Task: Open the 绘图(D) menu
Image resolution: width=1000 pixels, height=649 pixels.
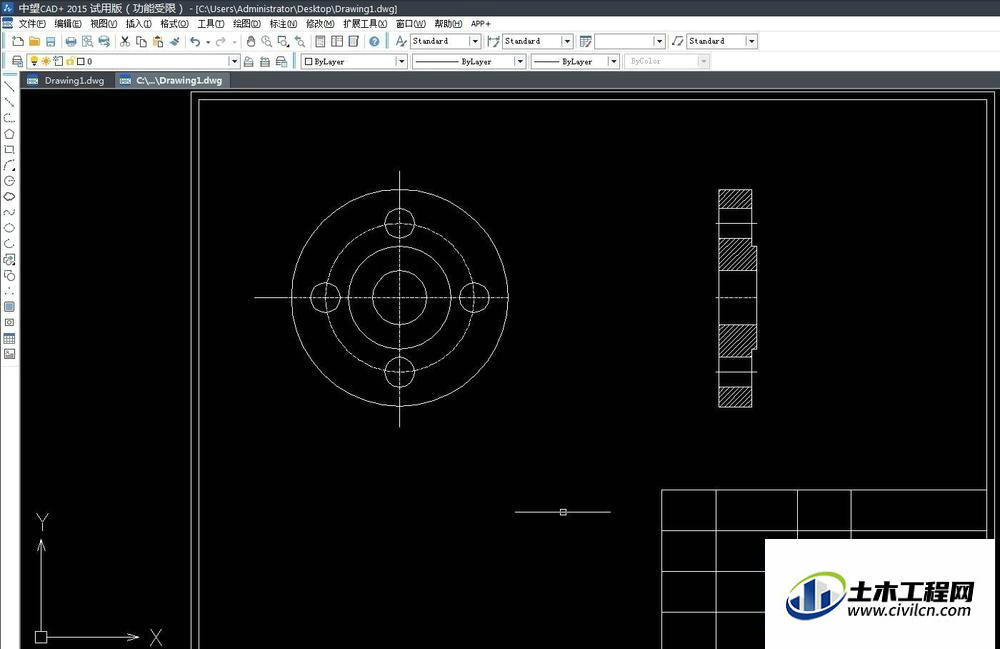Action: (246, 24)
